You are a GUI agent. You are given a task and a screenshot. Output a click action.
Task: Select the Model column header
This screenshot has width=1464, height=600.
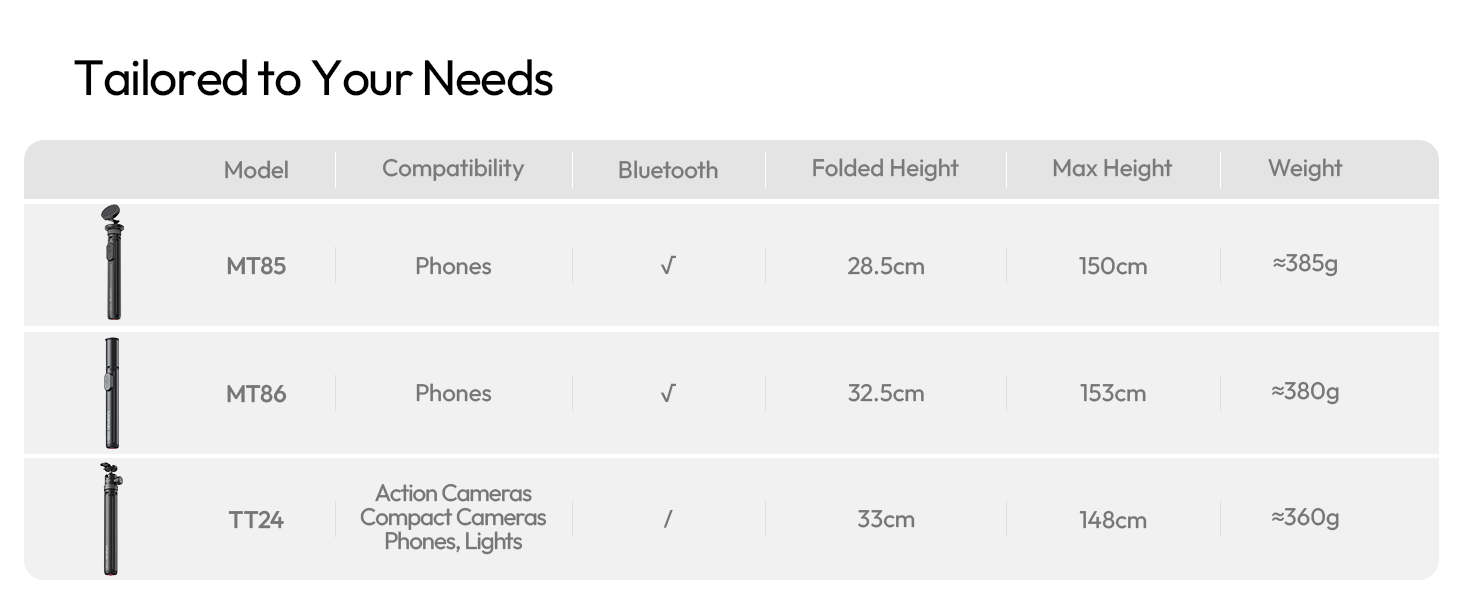[256, 170]
